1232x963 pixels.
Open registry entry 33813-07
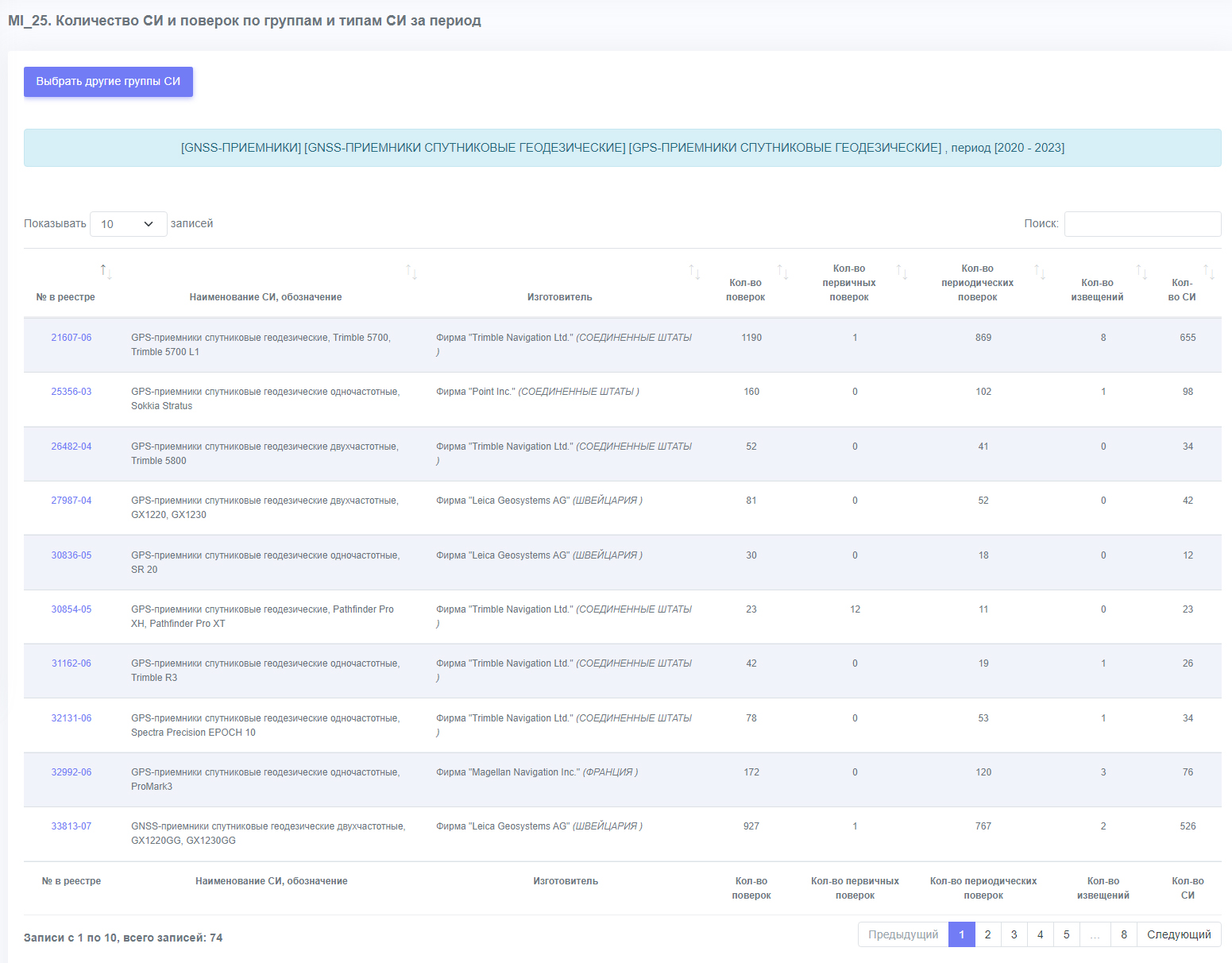[x=71, y=826]
